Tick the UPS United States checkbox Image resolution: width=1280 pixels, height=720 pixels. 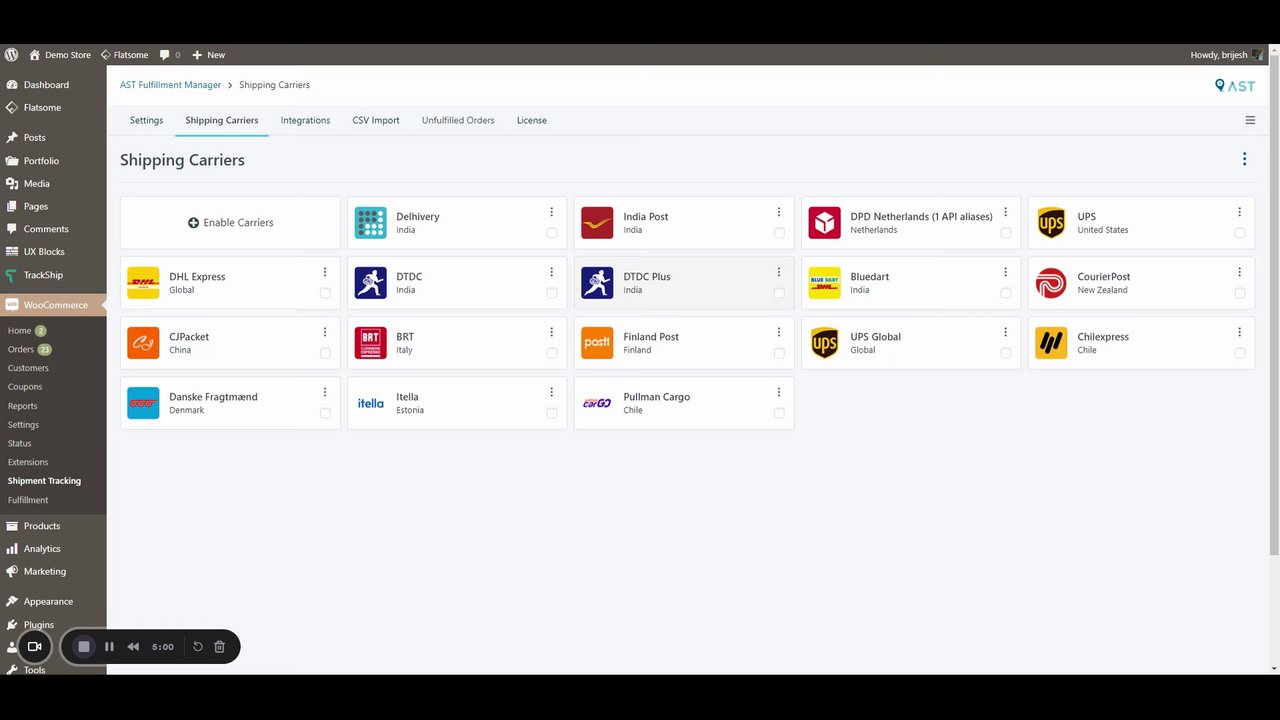(1240, 233)
